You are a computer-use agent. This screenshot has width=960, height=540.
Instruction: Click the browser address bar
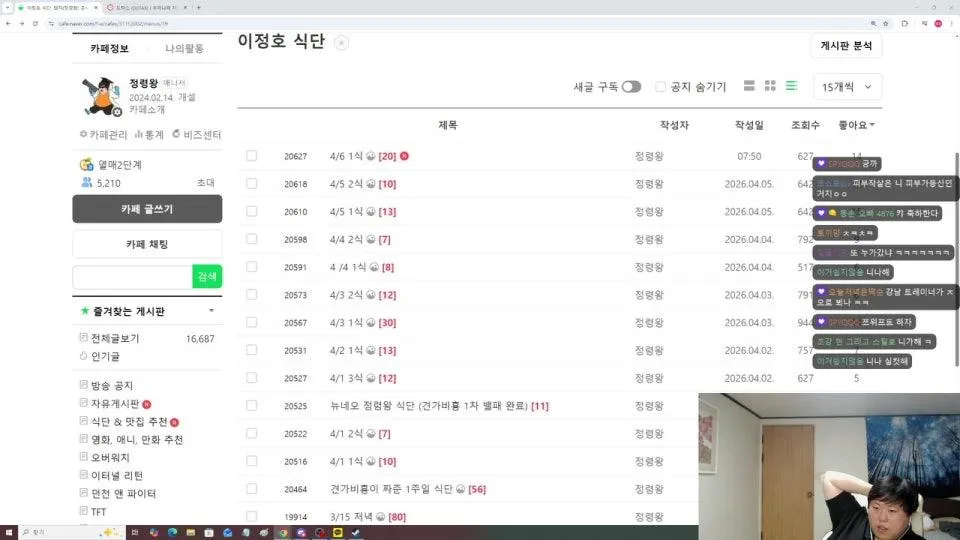[459, 23]
